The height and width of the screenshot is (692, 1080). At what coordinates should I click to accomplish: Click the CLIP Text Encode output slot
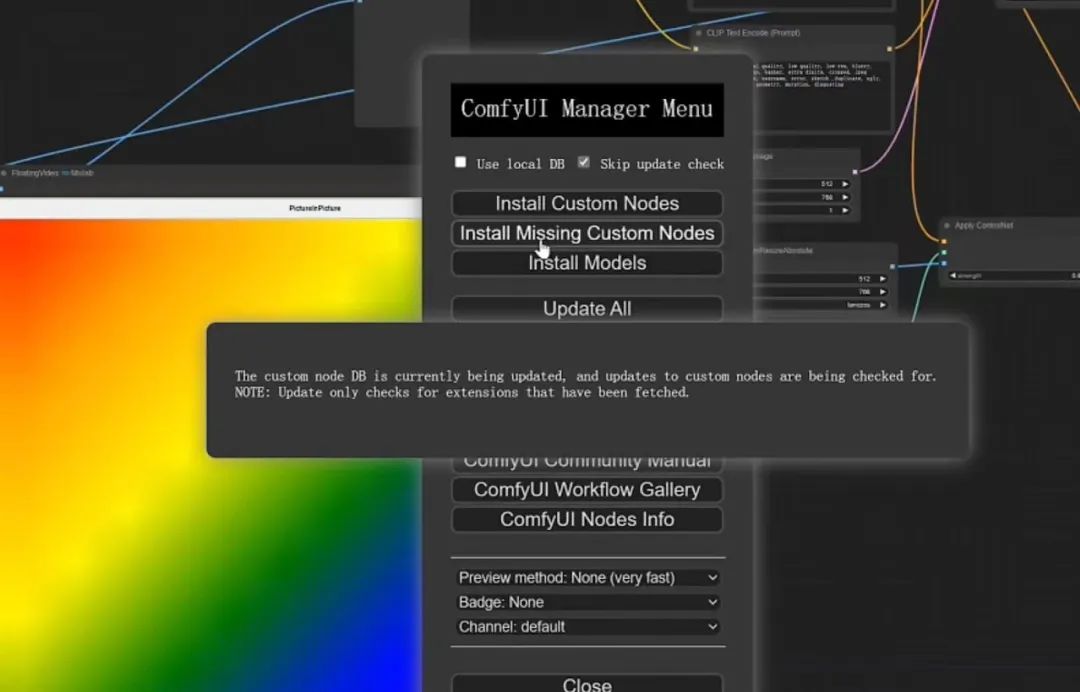coord(890,49)
